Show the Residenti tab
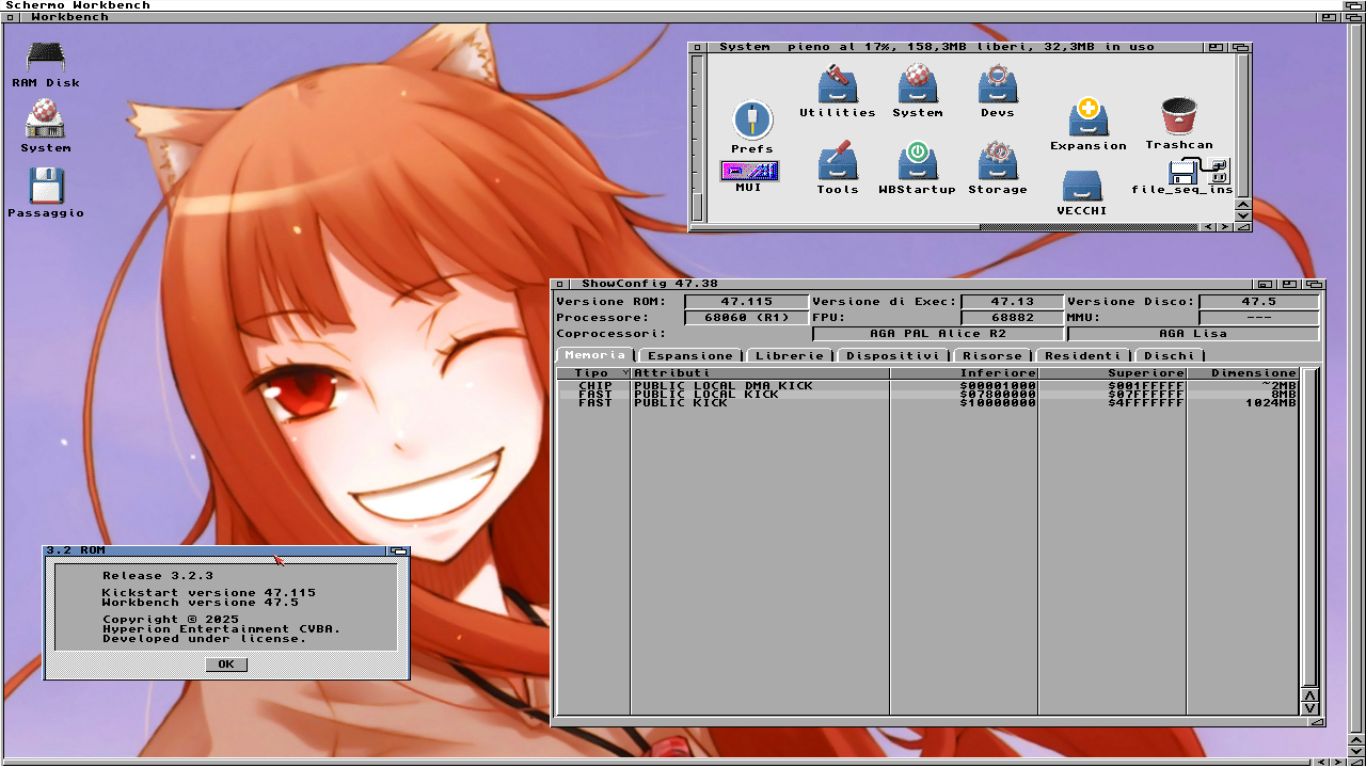Image resolution: width=1366 pixels, height=766 pixels. tap(1083, 355)
